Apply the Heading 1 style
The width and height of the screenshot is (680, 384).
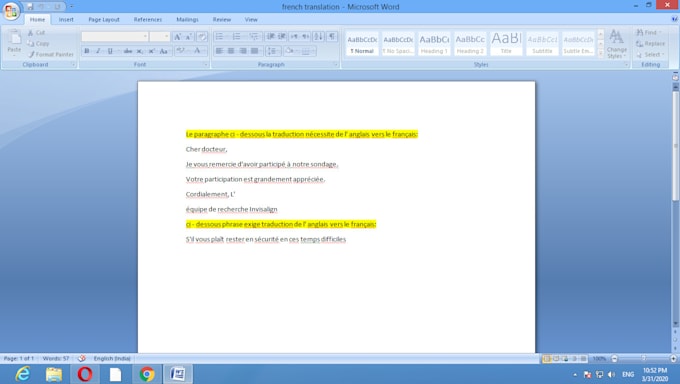(x=434, y=43)
